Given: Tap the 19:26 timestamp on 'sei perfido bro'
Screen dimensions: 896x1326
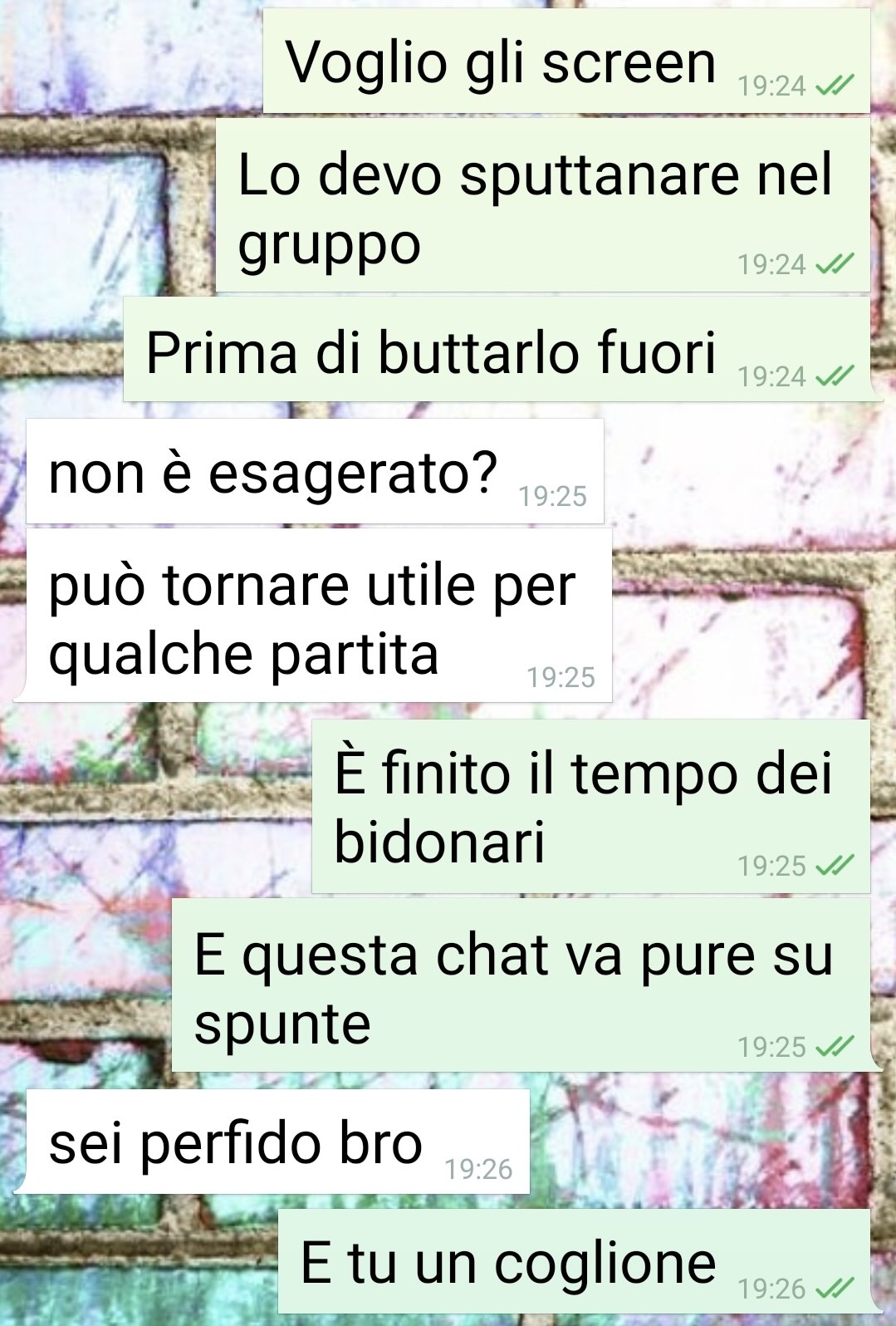Looking at the screenshot, I should 478,1169.
